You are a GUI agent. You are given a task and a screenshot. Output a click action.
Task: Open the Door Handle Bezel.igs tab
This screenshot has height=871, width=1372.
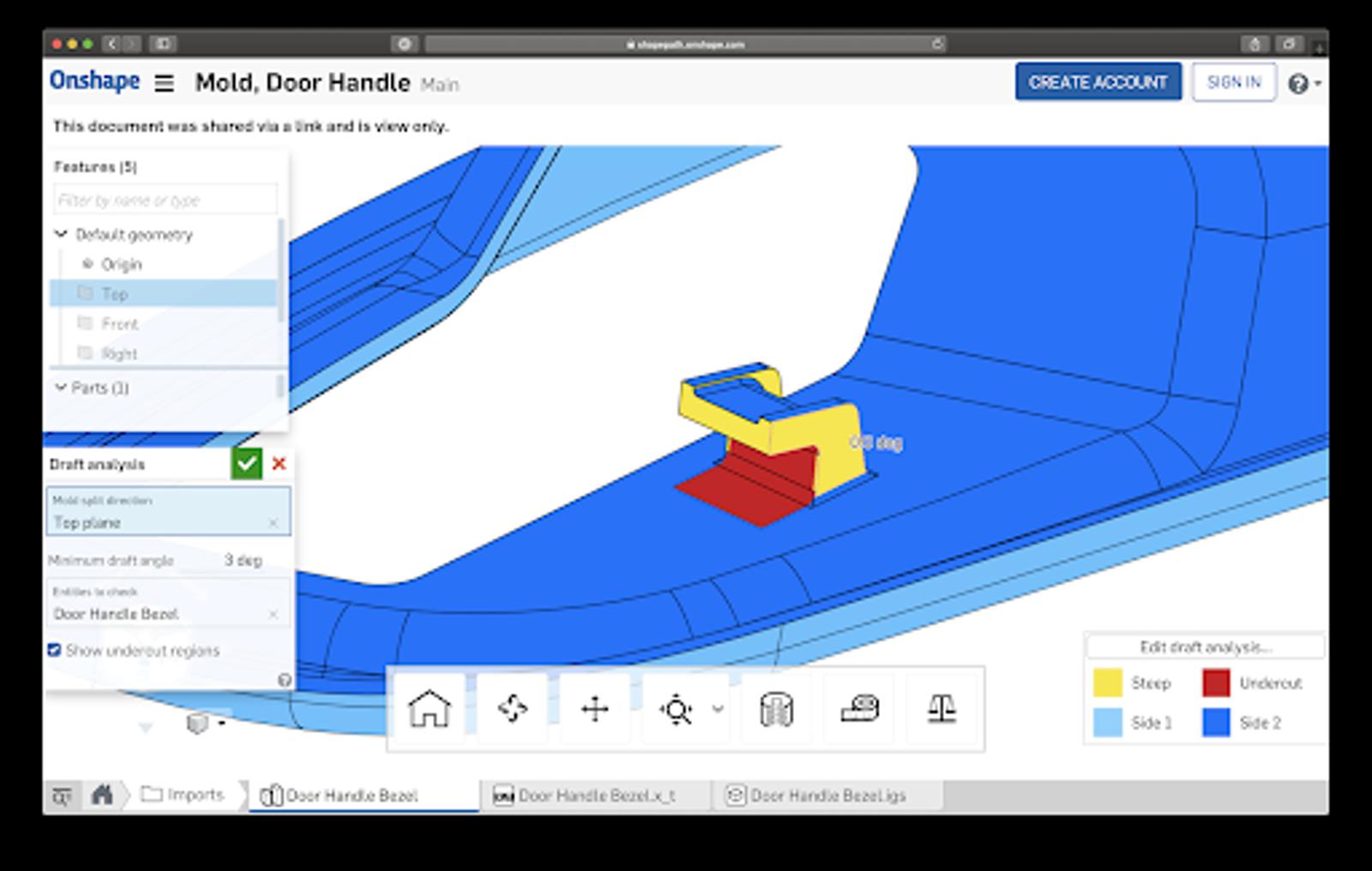827,796
